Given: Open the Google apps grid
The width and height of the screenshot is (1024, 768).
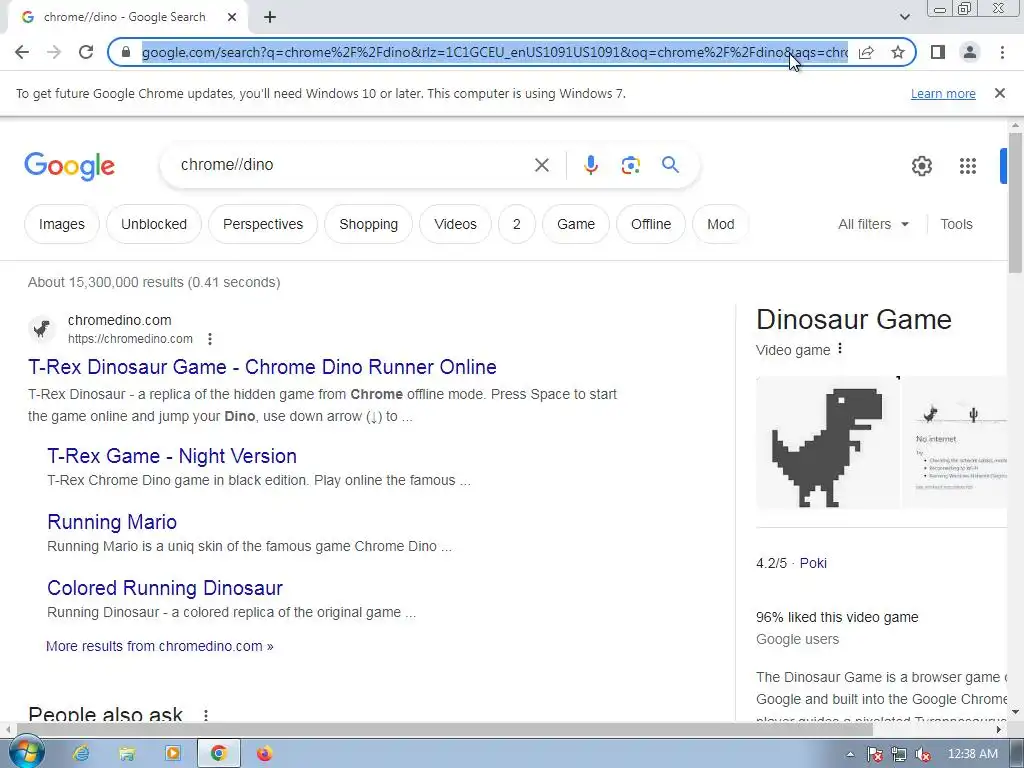Looking at the screenshot, I should pyautogui.click(x=968, y=166).
